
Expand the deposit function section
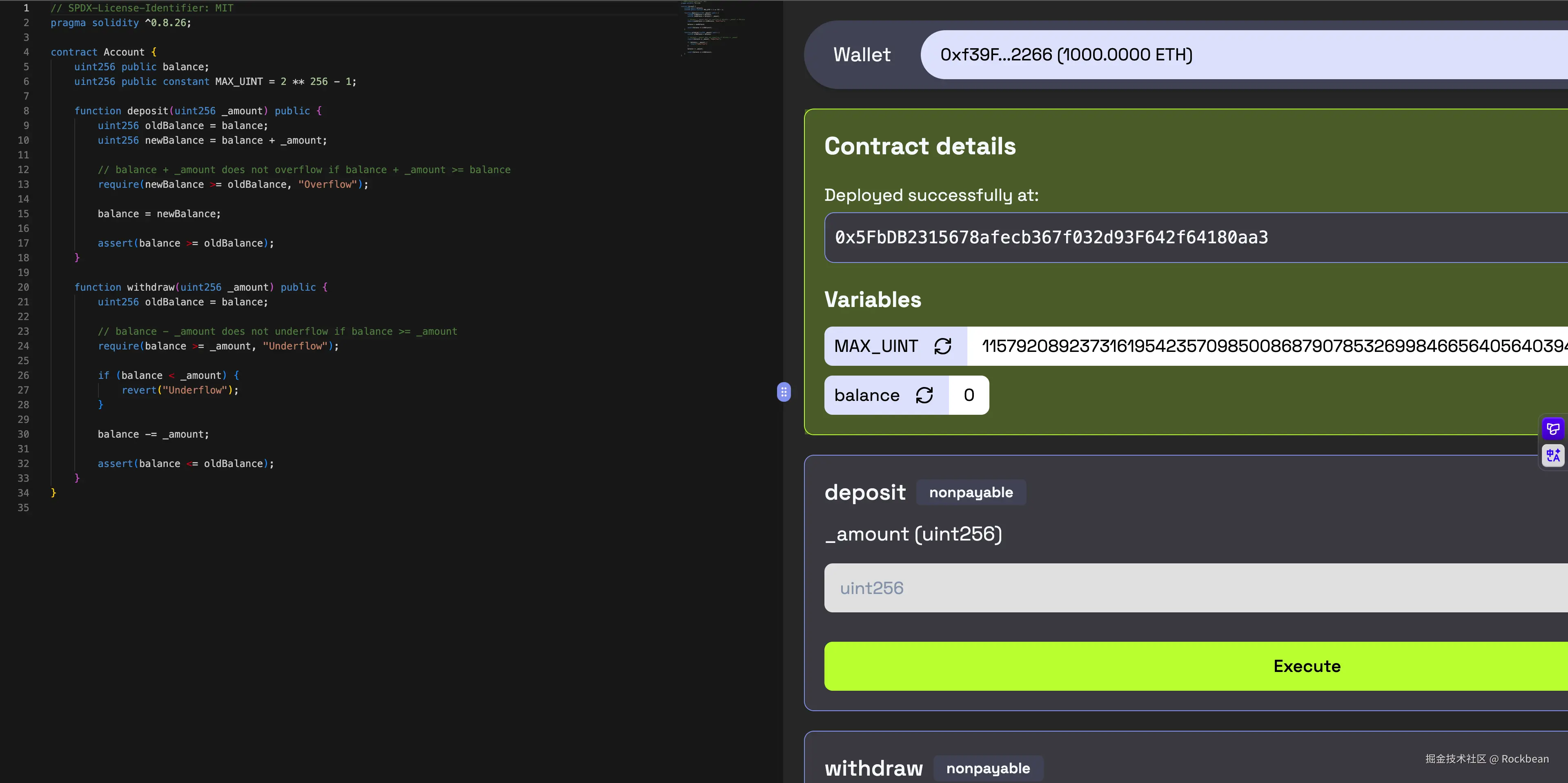(864, 492)
